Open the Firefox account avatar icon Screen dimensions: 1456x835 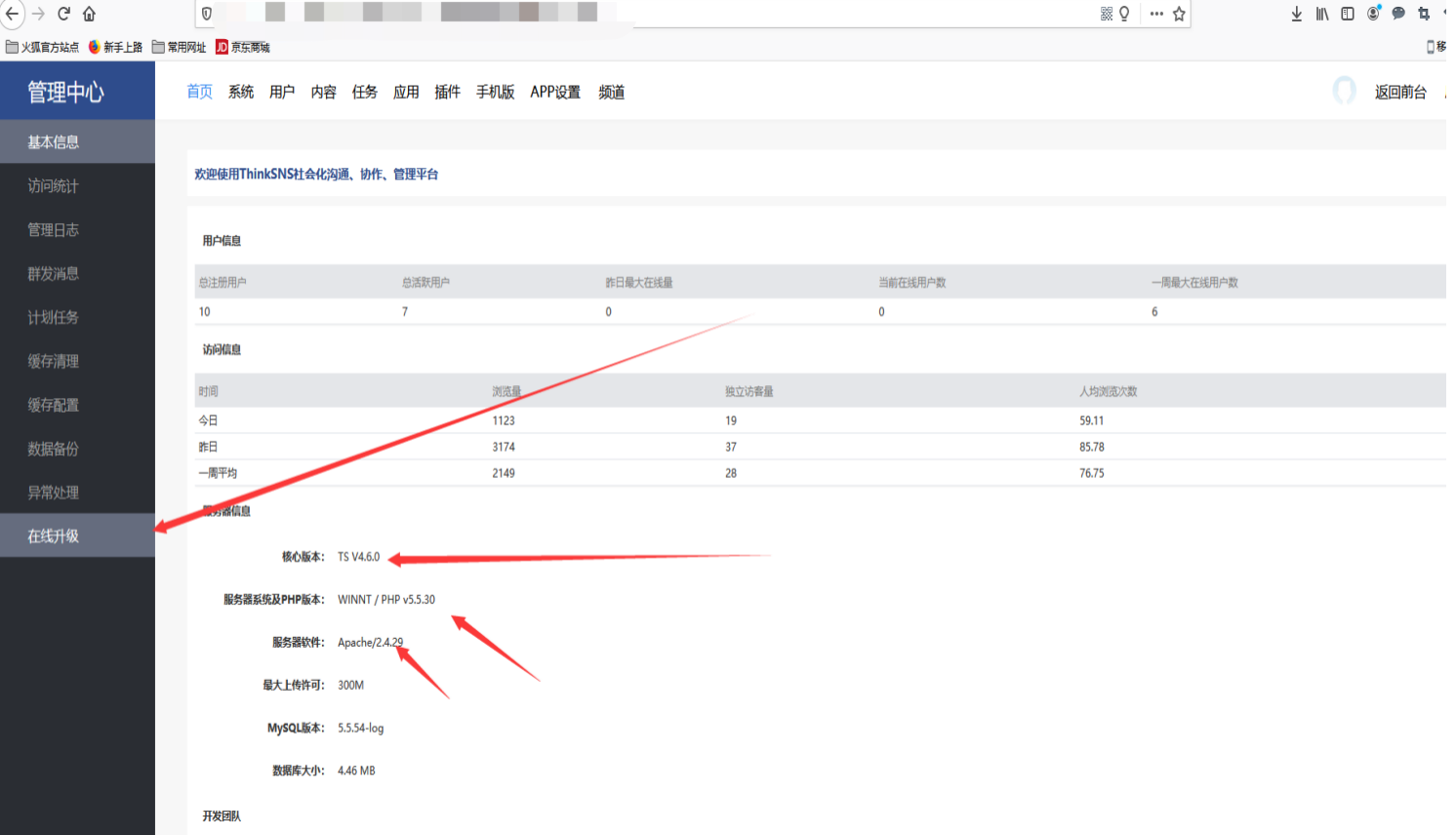point(1373,14)
